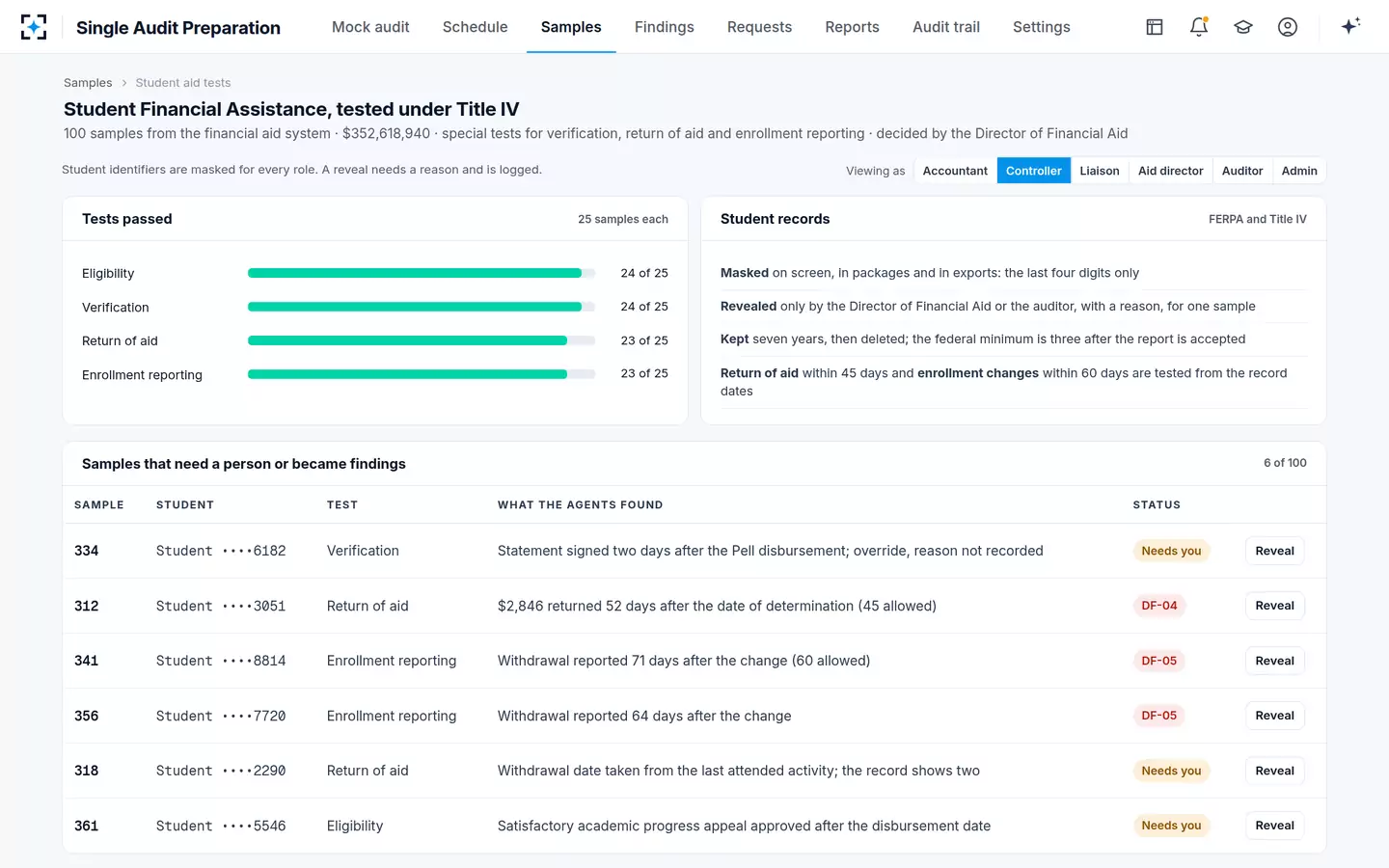Reveal student for sample 312

pyautogui.click(x=1274, y=606)
